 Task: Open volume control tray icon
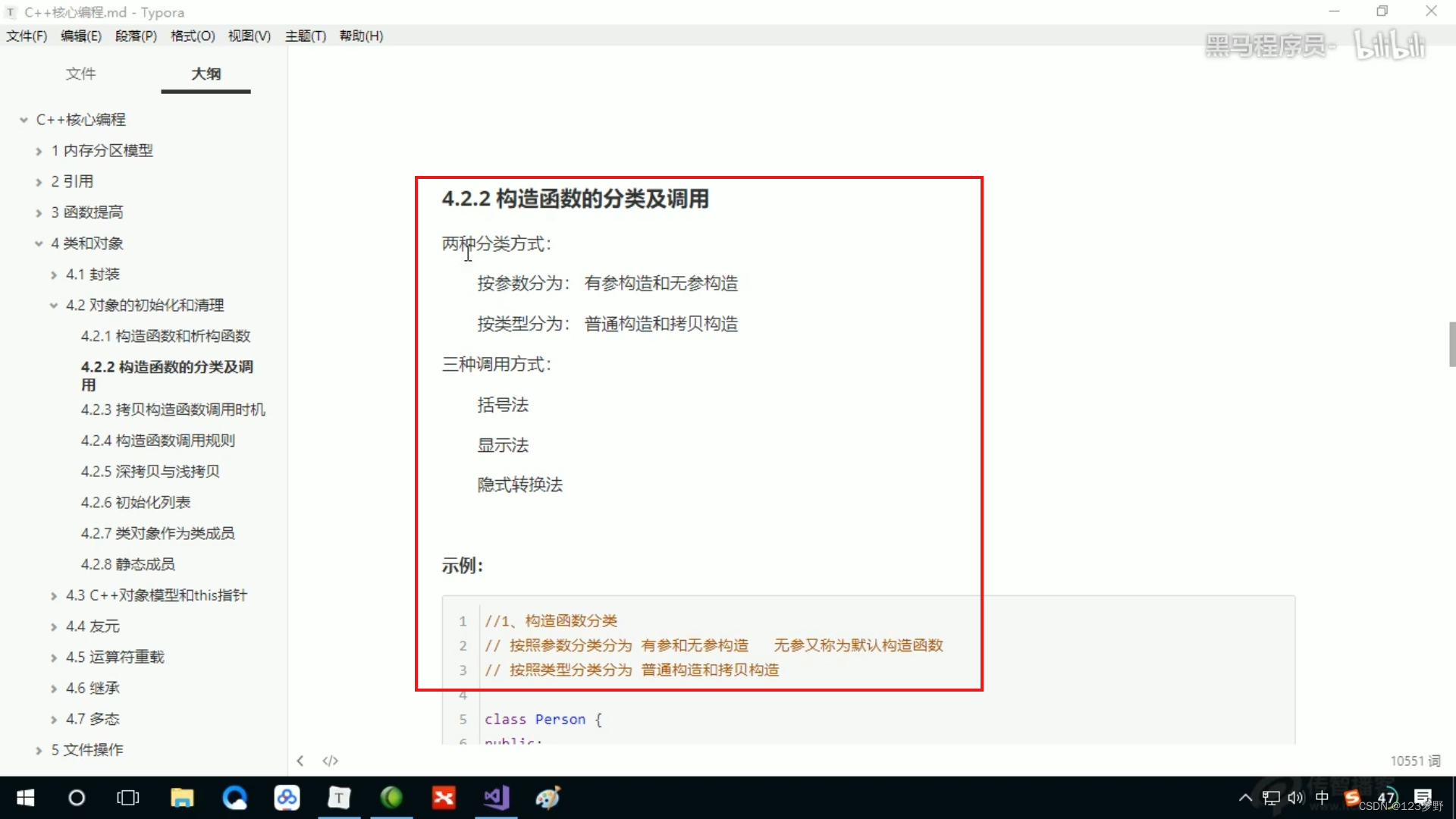1296,798
